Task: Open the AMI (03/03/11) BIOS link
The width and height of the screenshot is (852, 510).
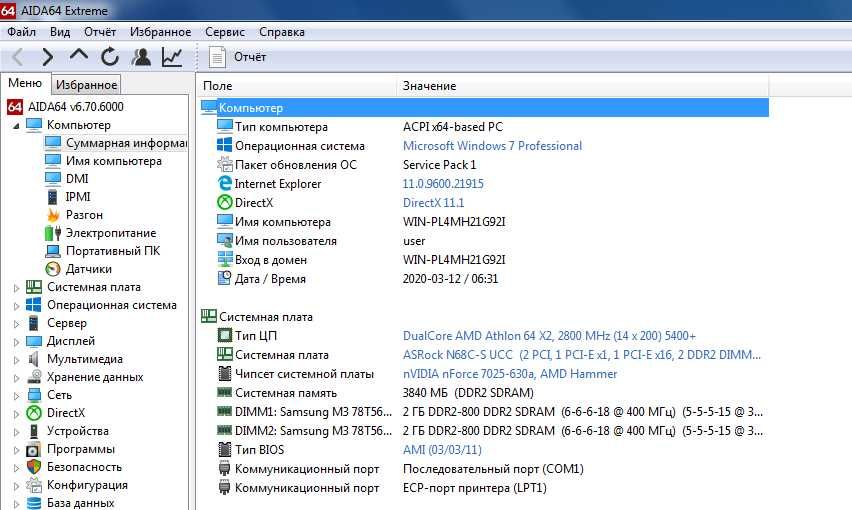Action: pos(442,450)
